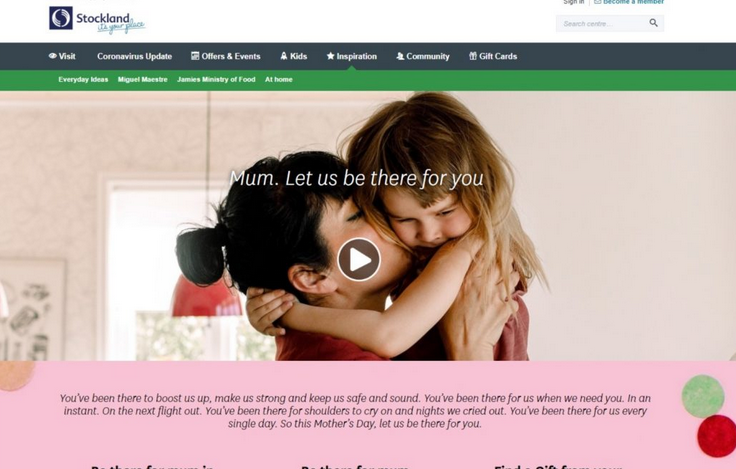Click the "Mum. Let us be there for you" heading

pos(356,178)
